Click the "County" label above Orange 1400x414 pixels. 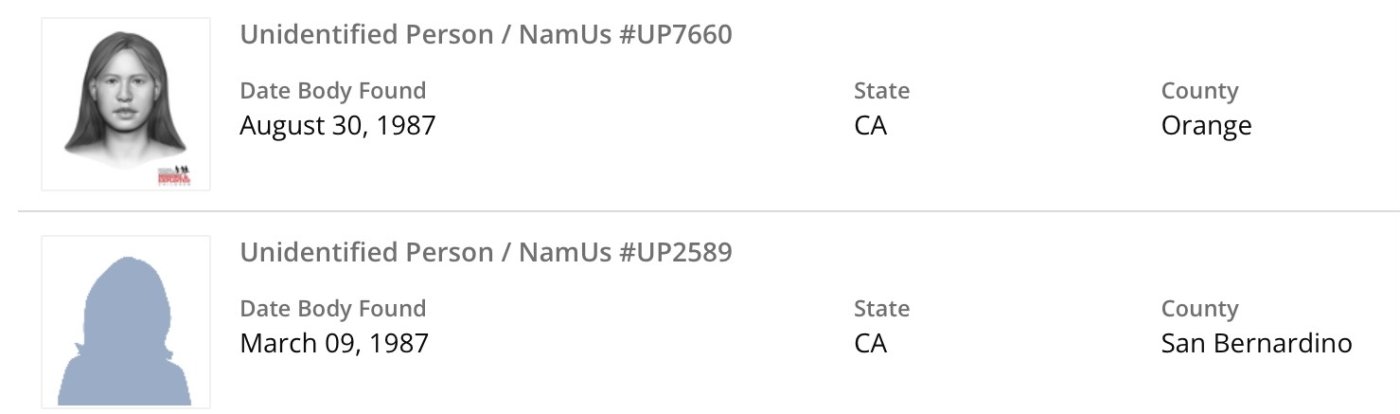(1199, 91)
